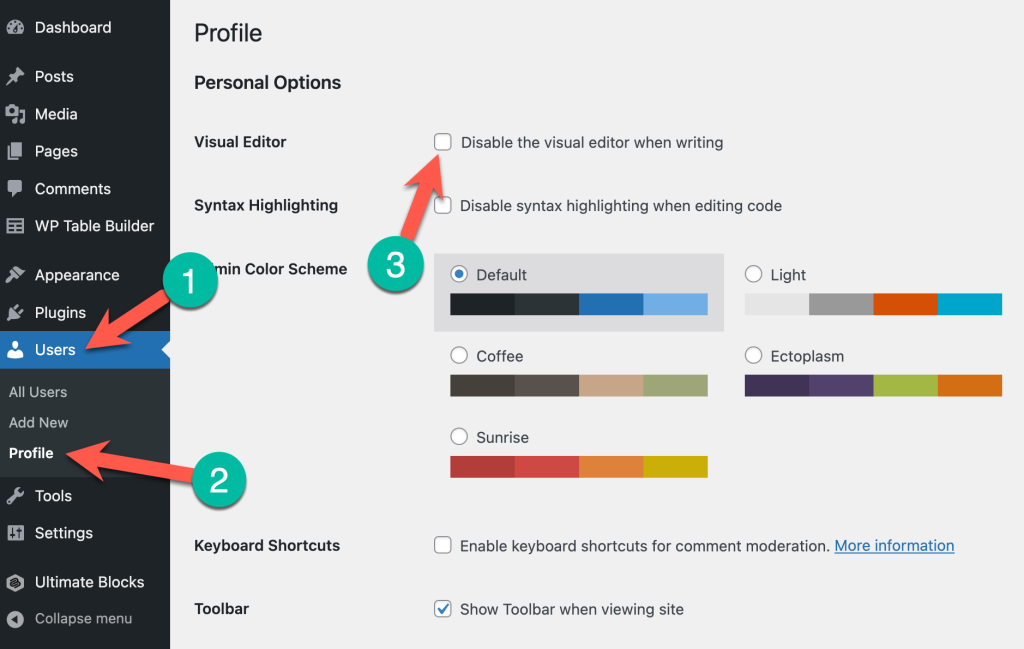
Task: Open All Users submenu item
Action: pyautogui.click(x=38, y=392)
